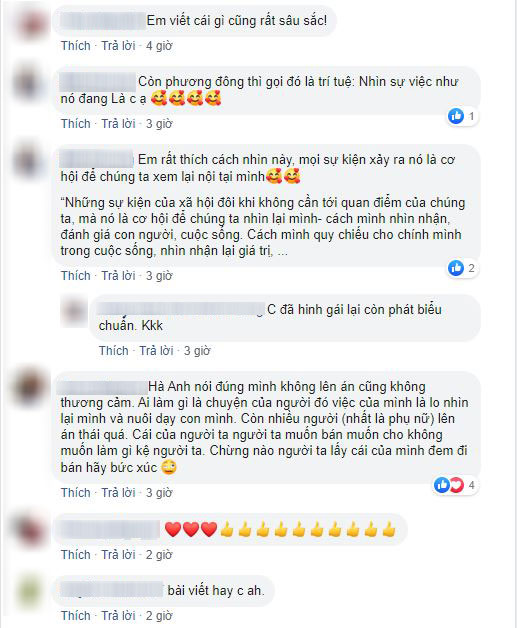Like the nested reply 'C đã hình gái'

[x=114, y=351]
